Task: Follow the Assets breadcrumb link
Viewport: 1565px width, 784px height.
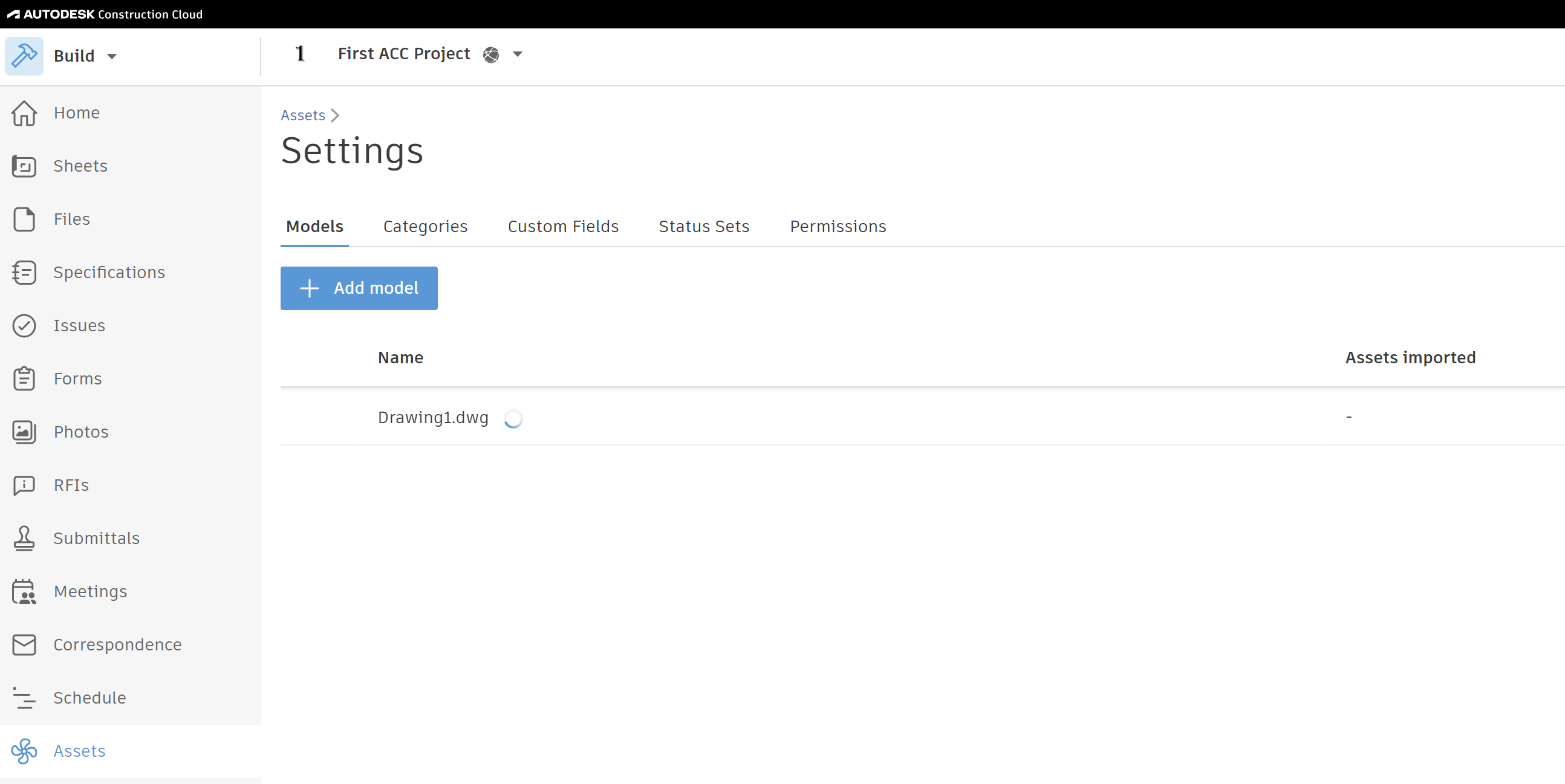Action: 302,115
